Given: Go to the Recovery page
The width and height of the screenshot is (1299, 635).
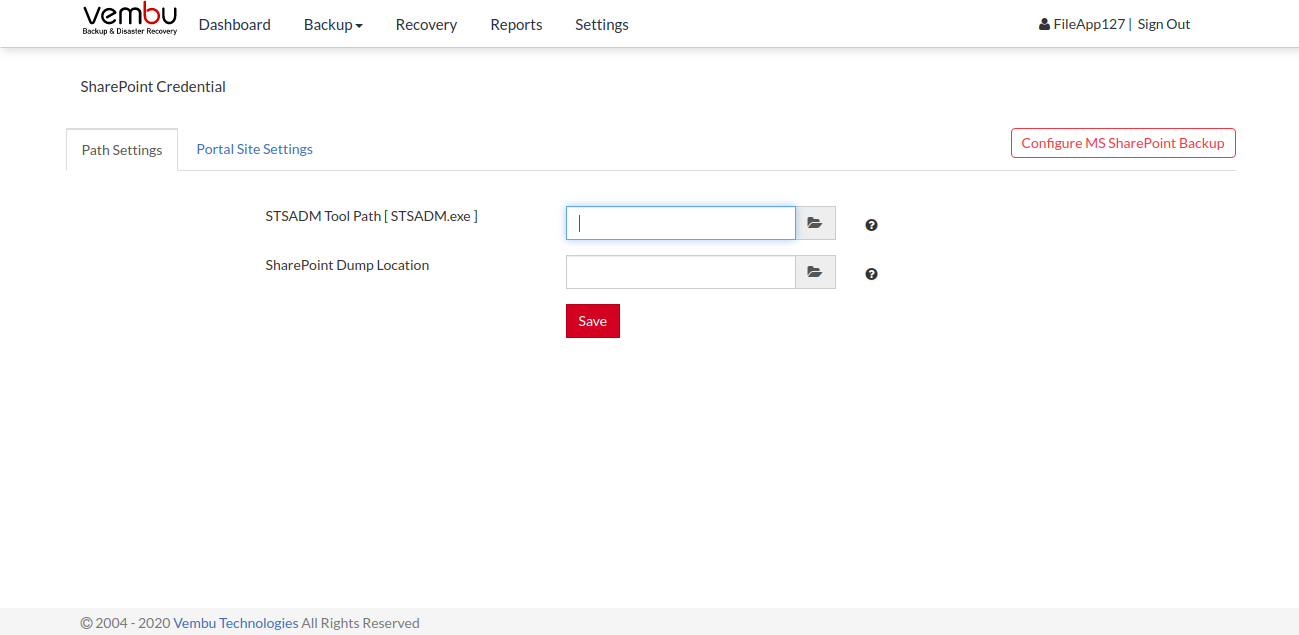Looking at the screenshot, I should coord(426,24).
